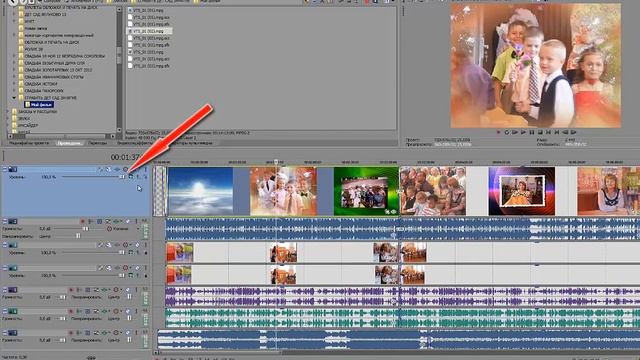Solo video track 4
The height and width of the screenshot is (360, 640).
[145, 268]
